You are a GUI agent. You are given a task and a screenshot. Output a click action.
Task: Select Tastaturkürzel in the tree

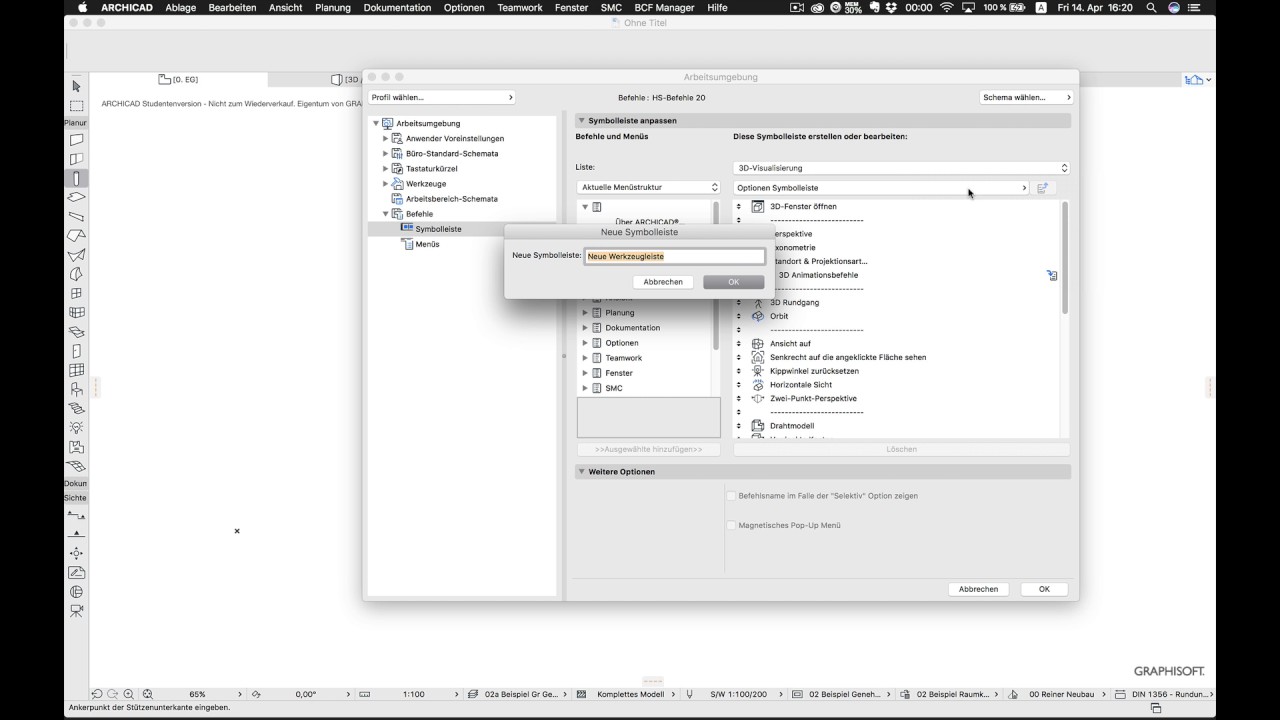tap(431, 169)
